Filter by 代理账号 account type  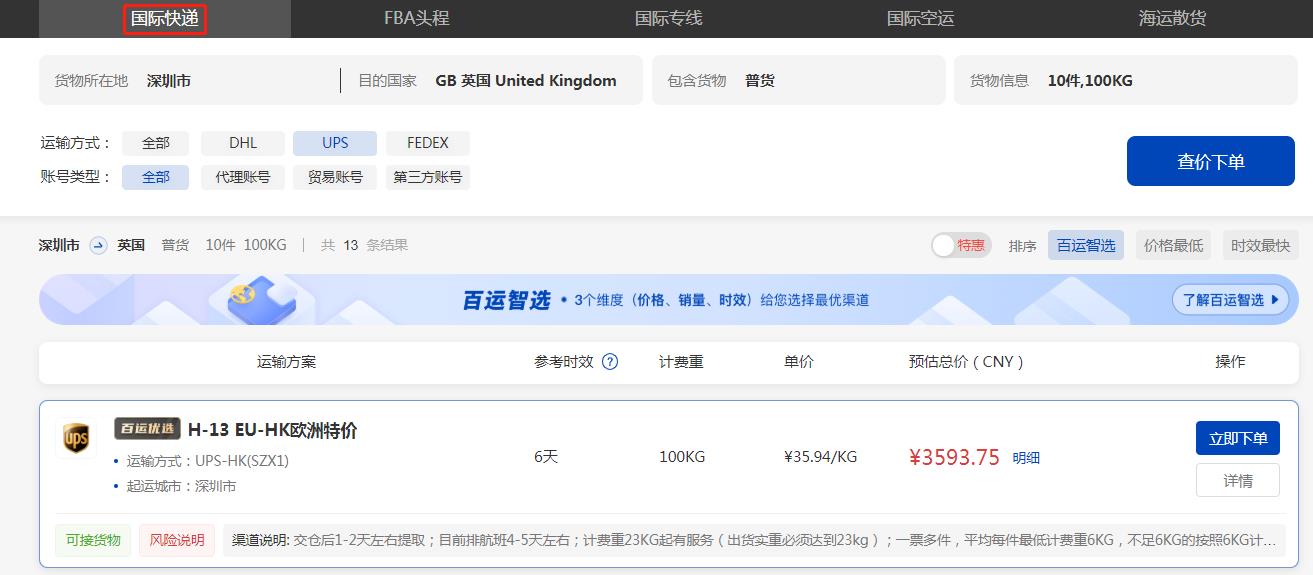243,177
